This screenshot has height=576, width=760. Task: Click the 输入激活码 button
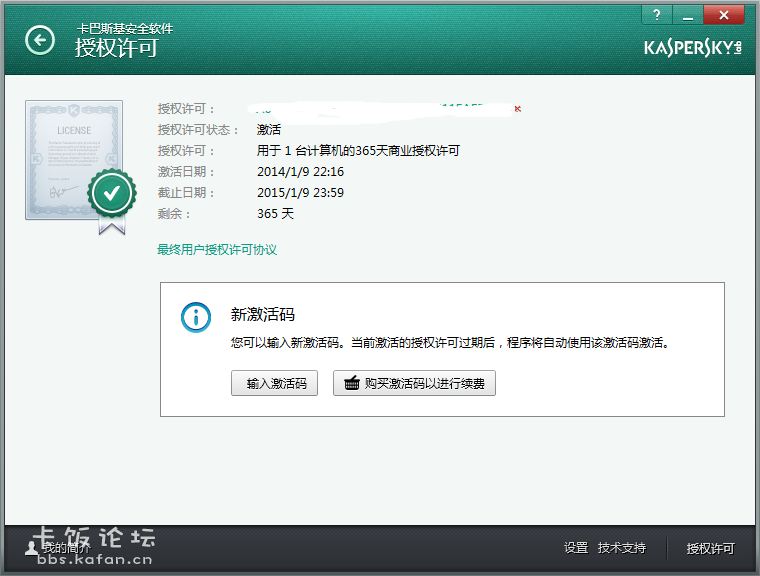[274, 383]
